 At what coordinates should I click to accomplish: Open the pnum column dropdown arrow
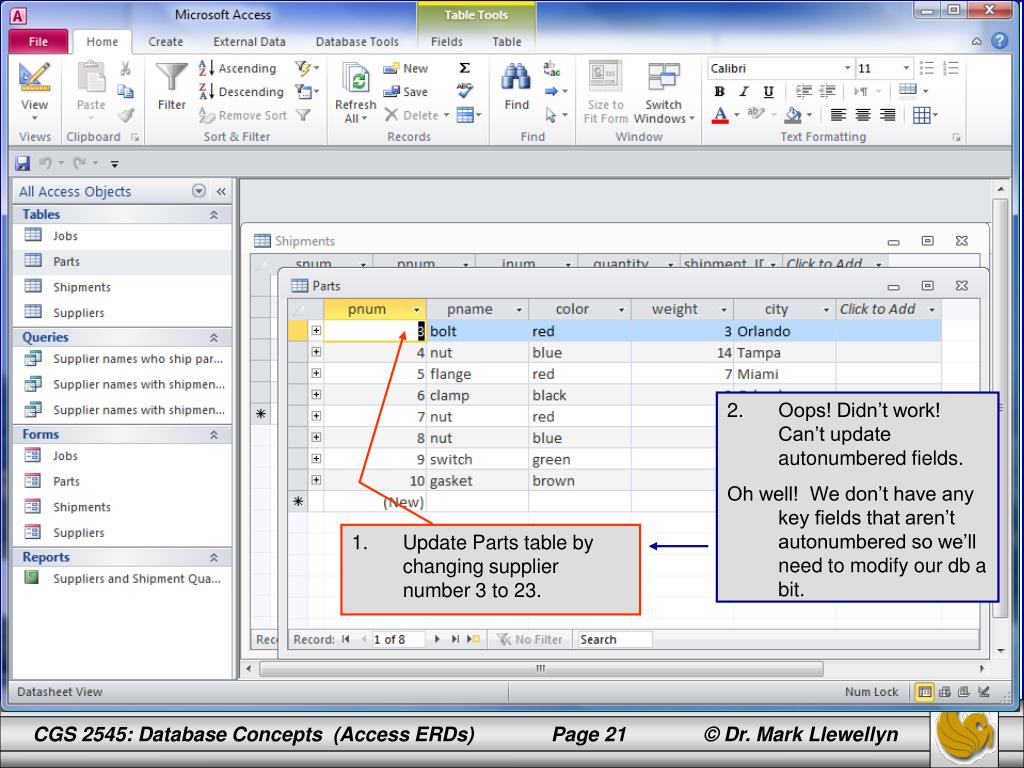coord(417,310)
